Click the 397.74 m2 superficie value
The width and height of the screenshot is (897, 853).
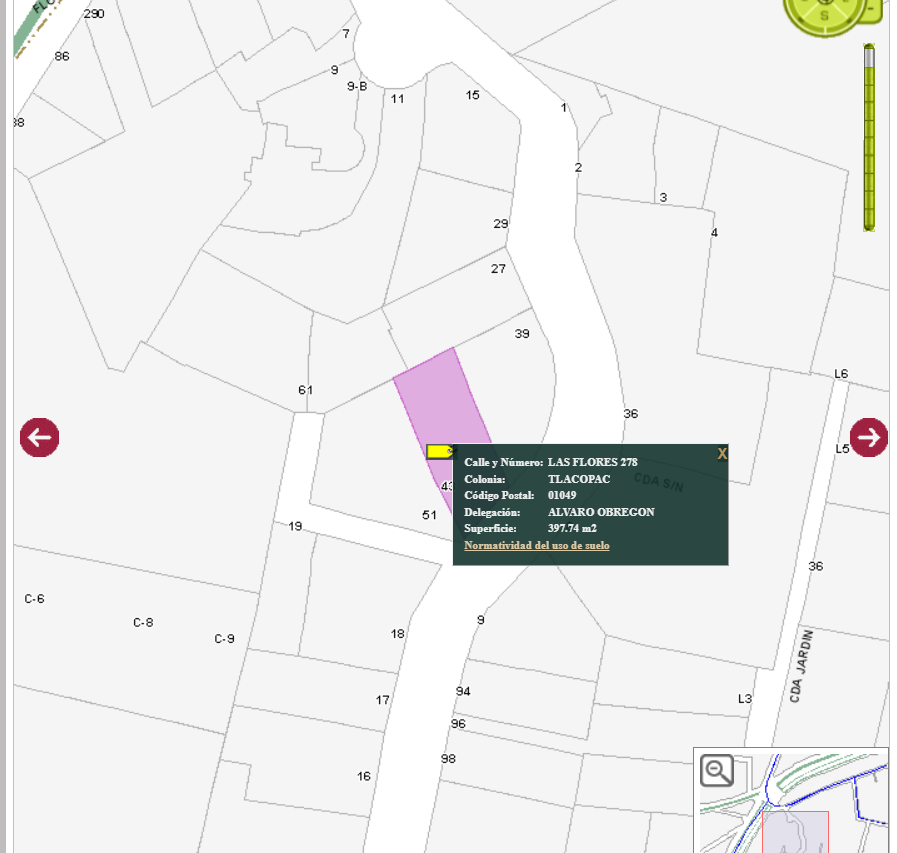point(572,528)
